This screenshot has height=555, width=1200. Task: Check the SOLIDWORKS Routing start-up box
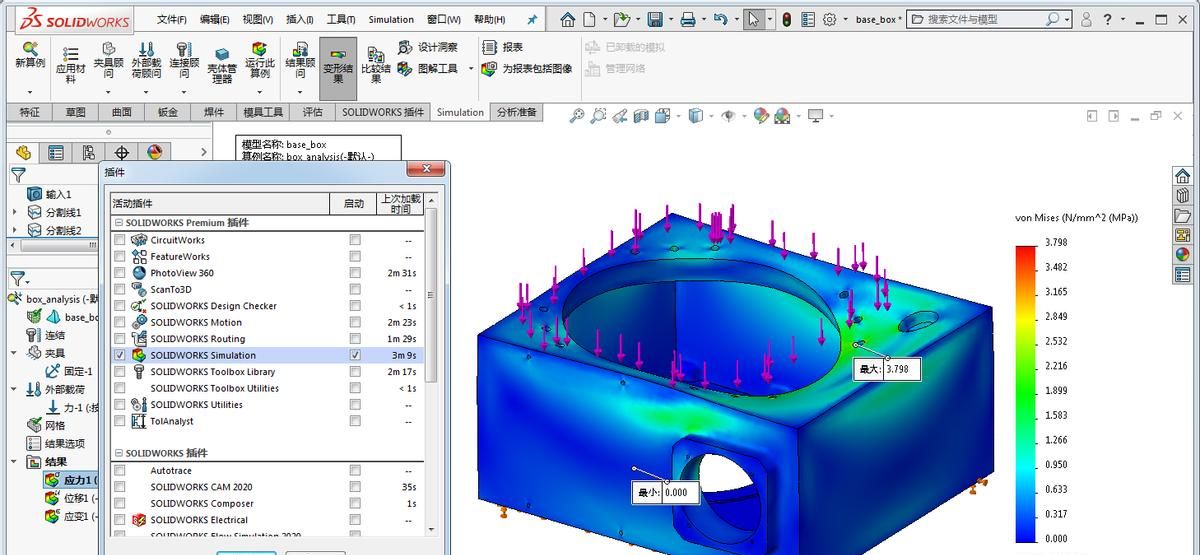pyautogui.click(x=355, y=339)
